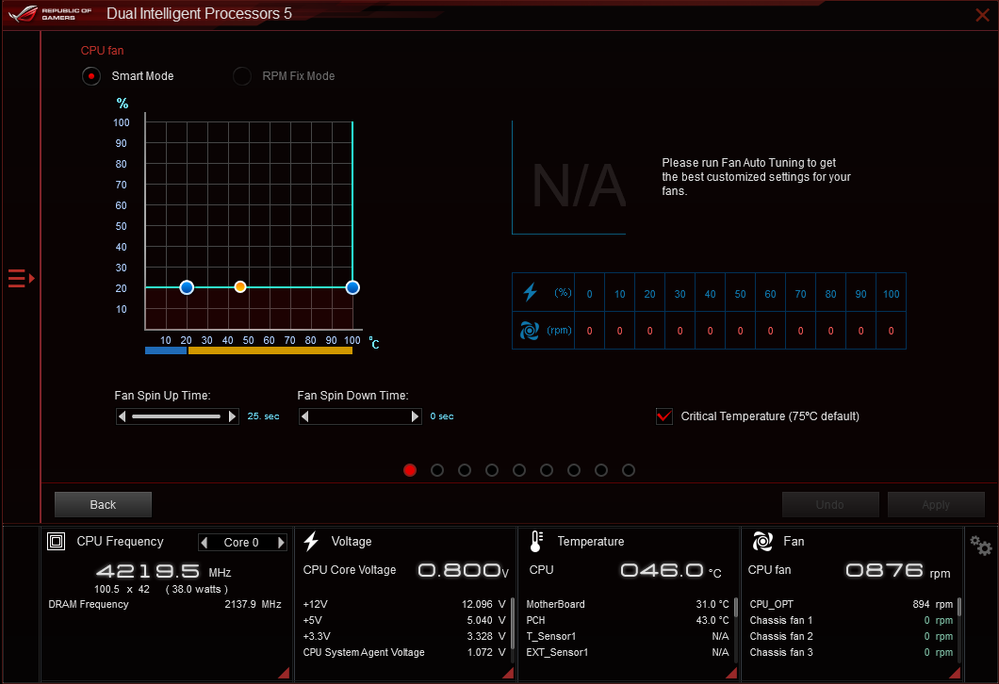The width and height of the screenshot is (999, 684).
Task: Click the CPU Frequency chip icon
Action: (x=56, y=541)
